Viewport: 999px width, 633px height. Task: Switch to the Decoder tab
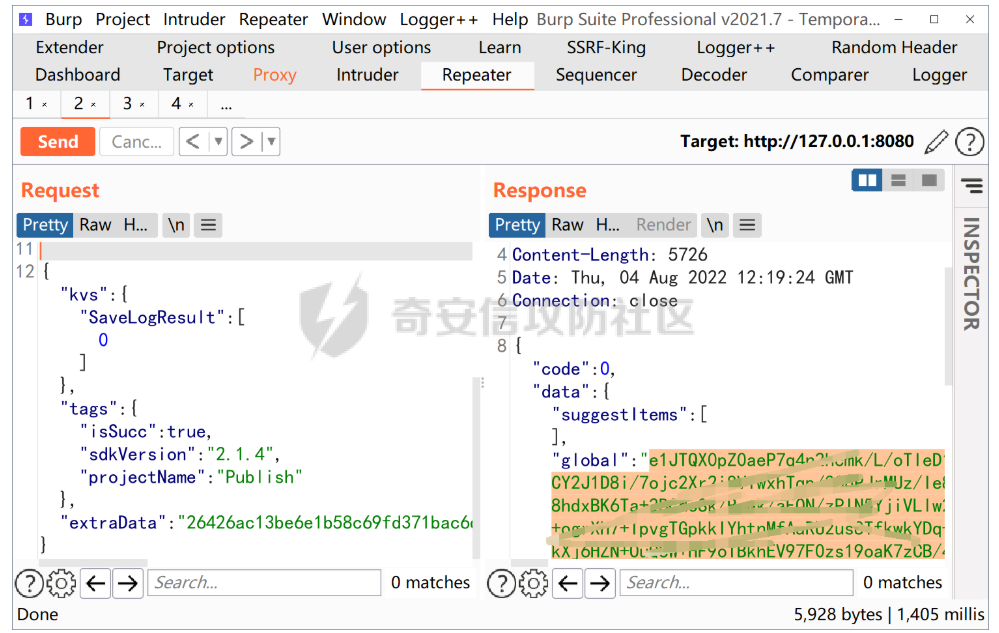pos(714,75)
